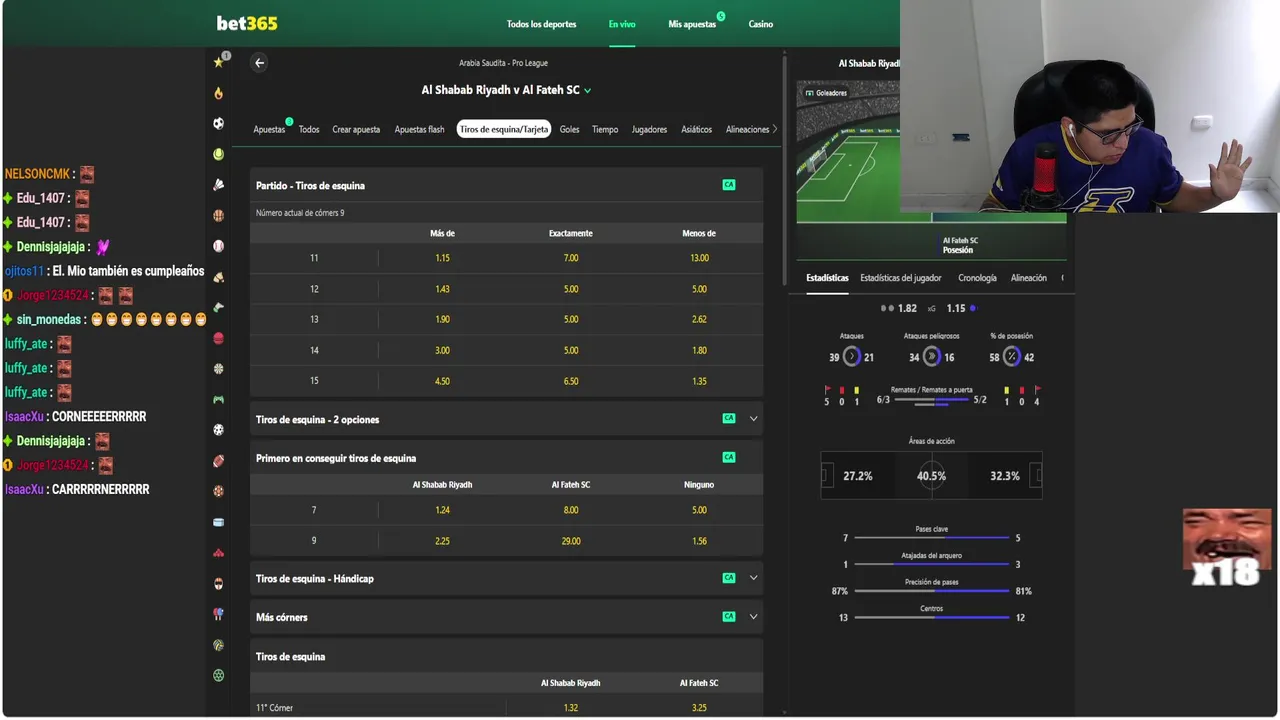1280x720 pixels.
Task: Click cash-out badge on Primero en conseguir tiros
Action: pyautogui.click(x=729, y=457)
